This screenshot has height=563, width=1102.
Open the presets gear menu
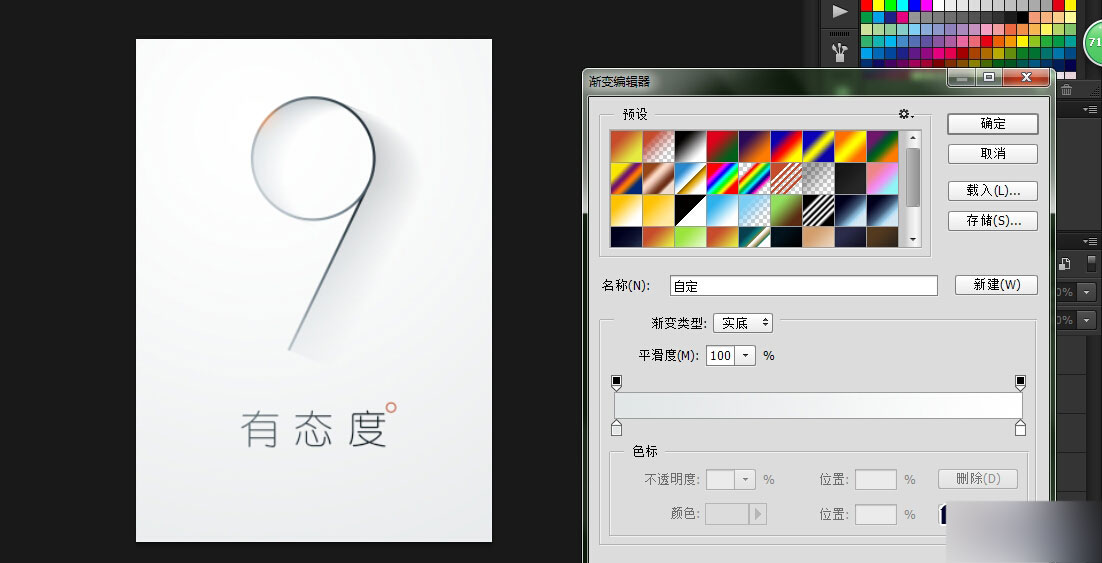point(906,114)
